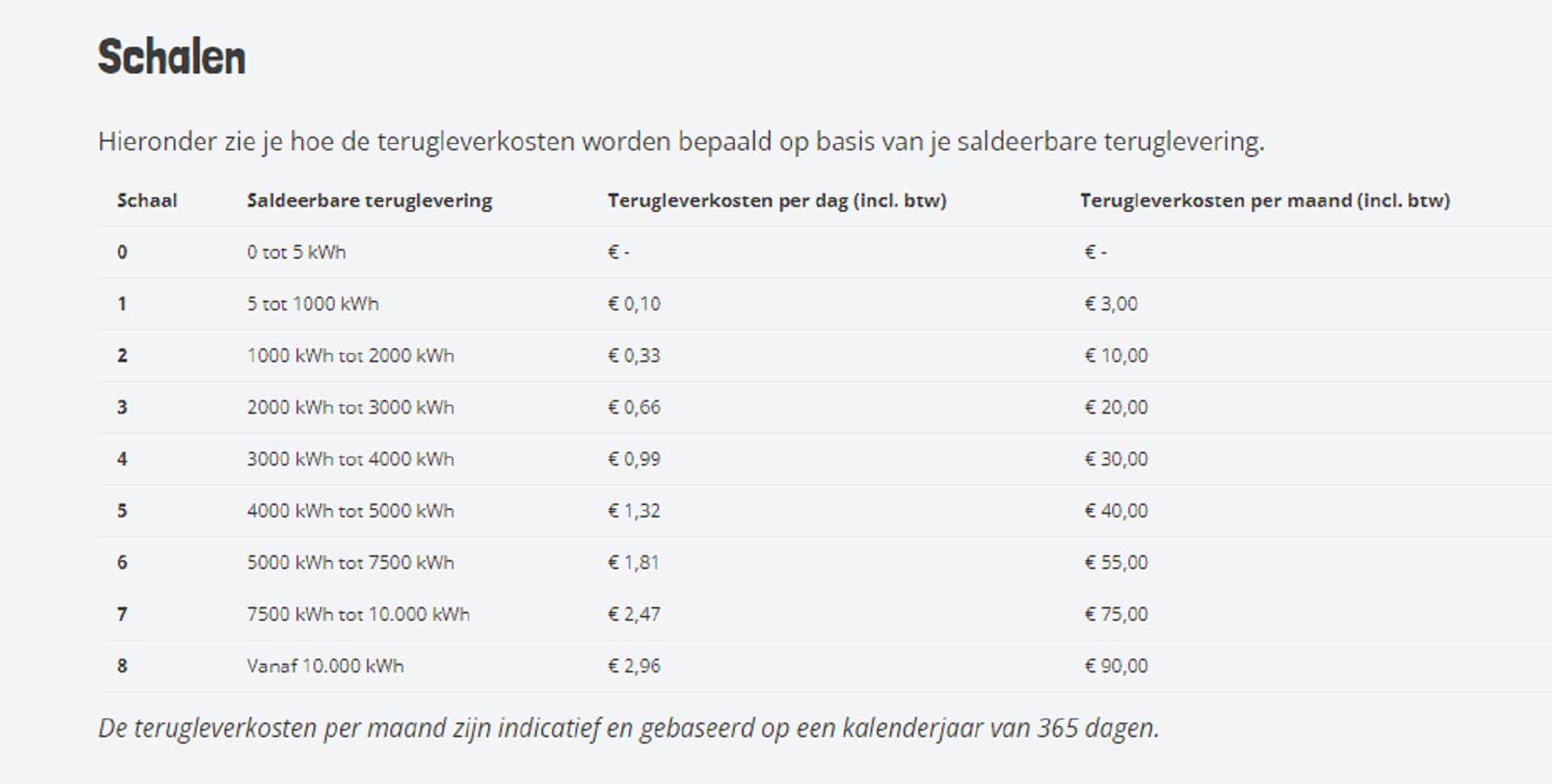Select the 7500 kWh tot 10.000 kWh cell
The image size is (1552, 784).
coord(358,614)
